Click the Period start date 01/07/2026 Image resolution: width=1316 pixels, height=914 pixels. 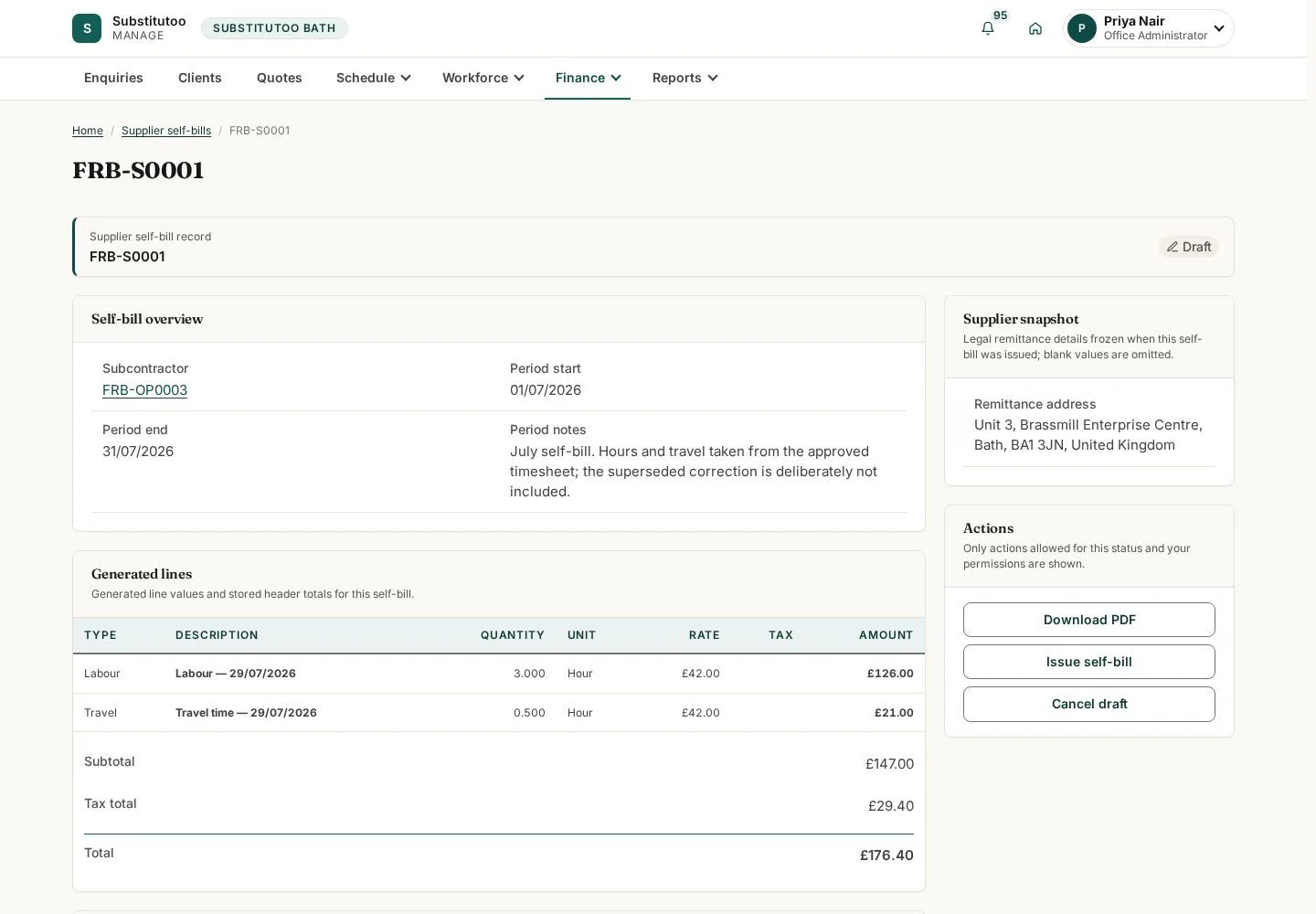[x=546, y=390]
